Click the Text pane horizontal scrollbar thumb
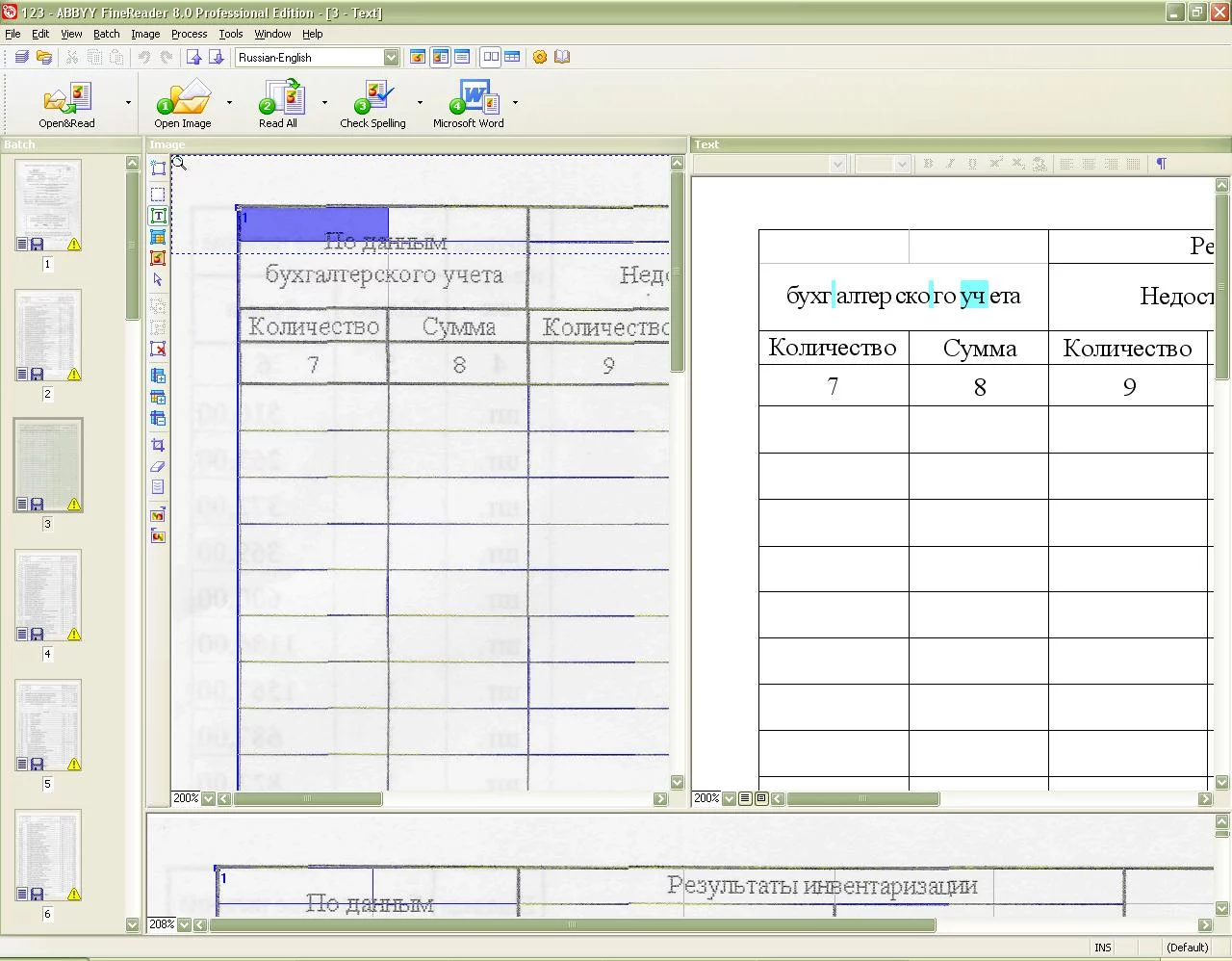 [x=863, y=798]
